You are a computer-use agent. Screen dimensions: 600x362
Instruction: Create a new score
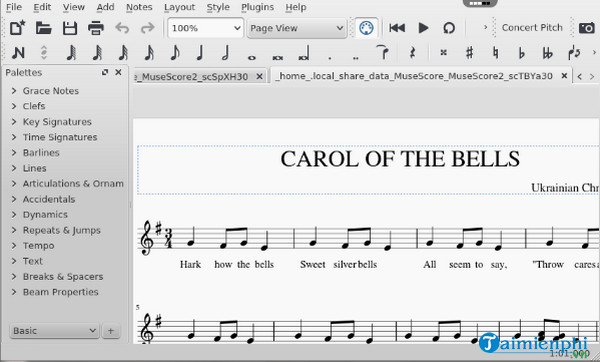(x=17, y=28)
